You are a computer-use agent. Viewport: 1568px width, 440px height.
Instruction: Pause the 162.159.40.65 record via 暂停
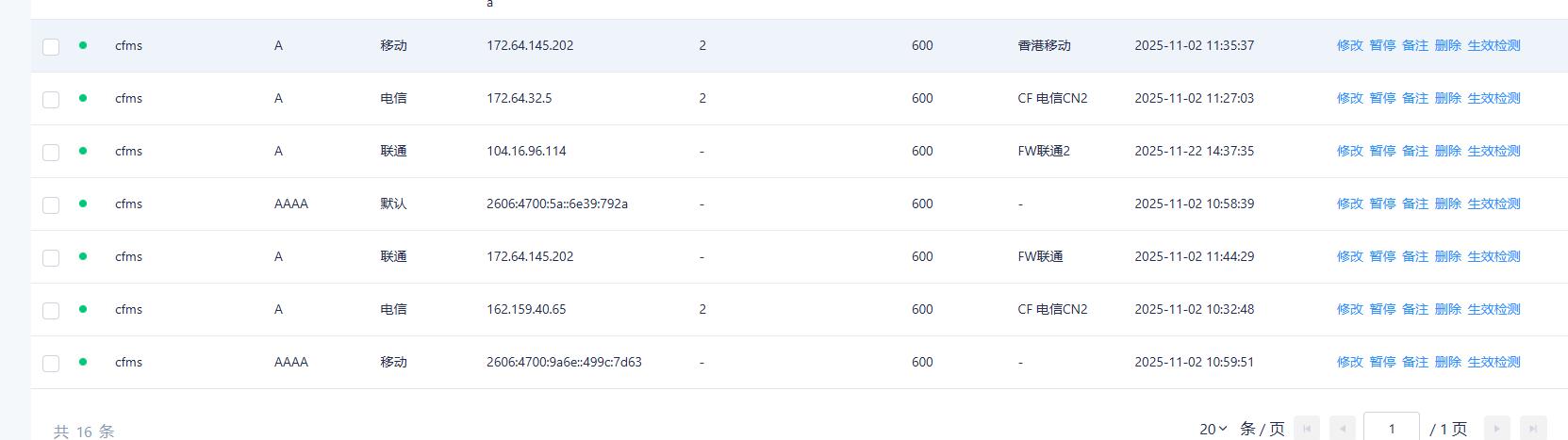[1382, 309]
